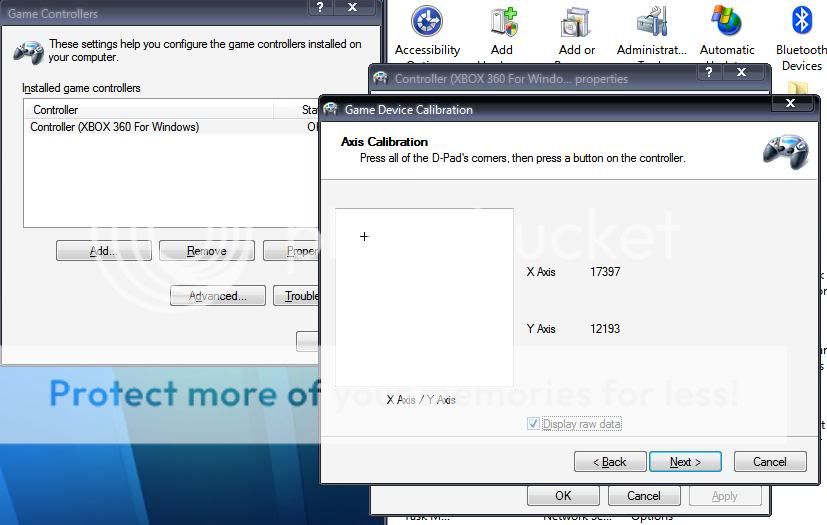Click the Controller column header
The width and height of the screenshot is (827, 525).
(149, 110)
